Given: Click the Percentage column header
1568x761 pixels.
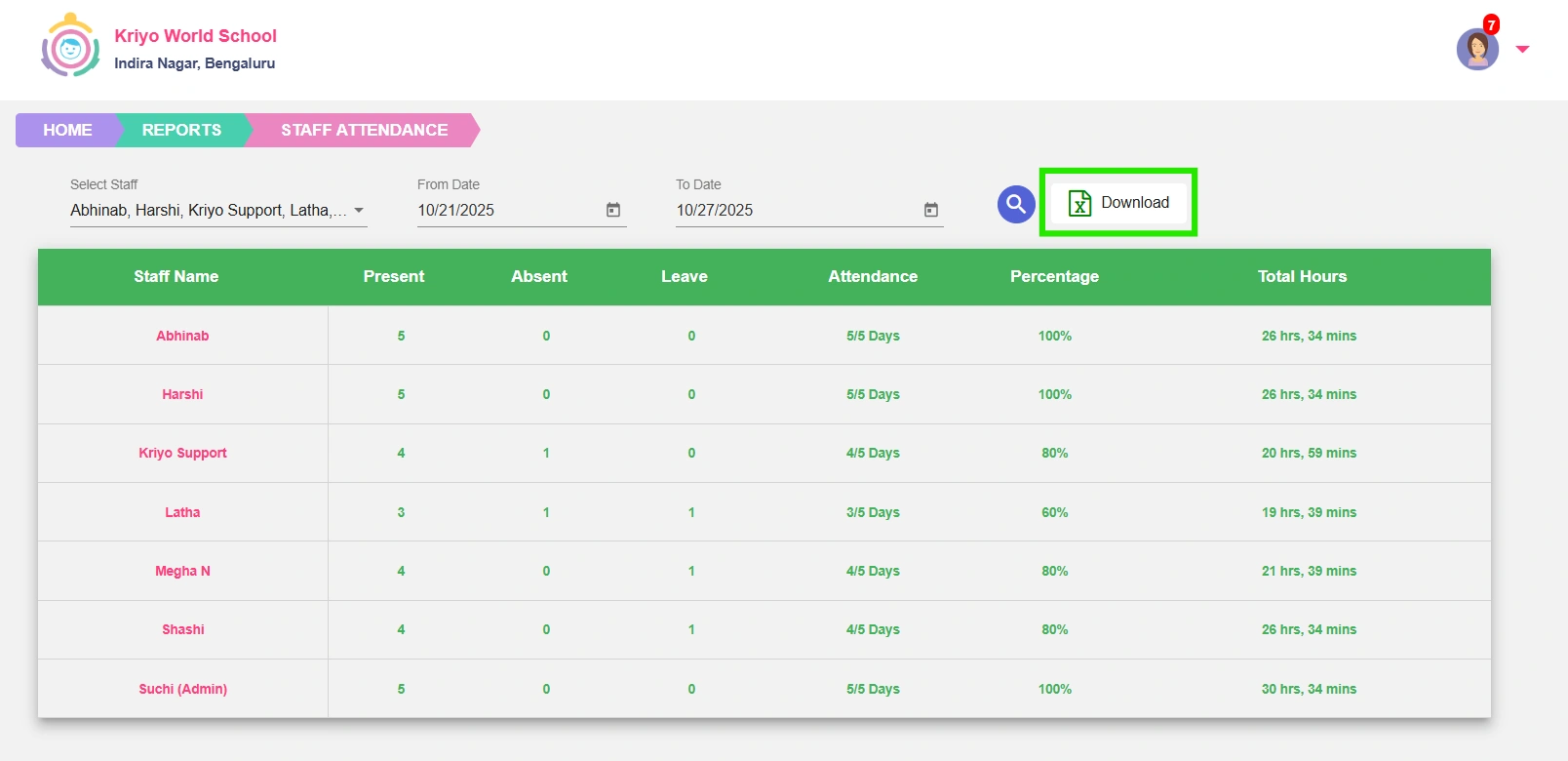Looking at the screenshot, I should click(1054, 276).
